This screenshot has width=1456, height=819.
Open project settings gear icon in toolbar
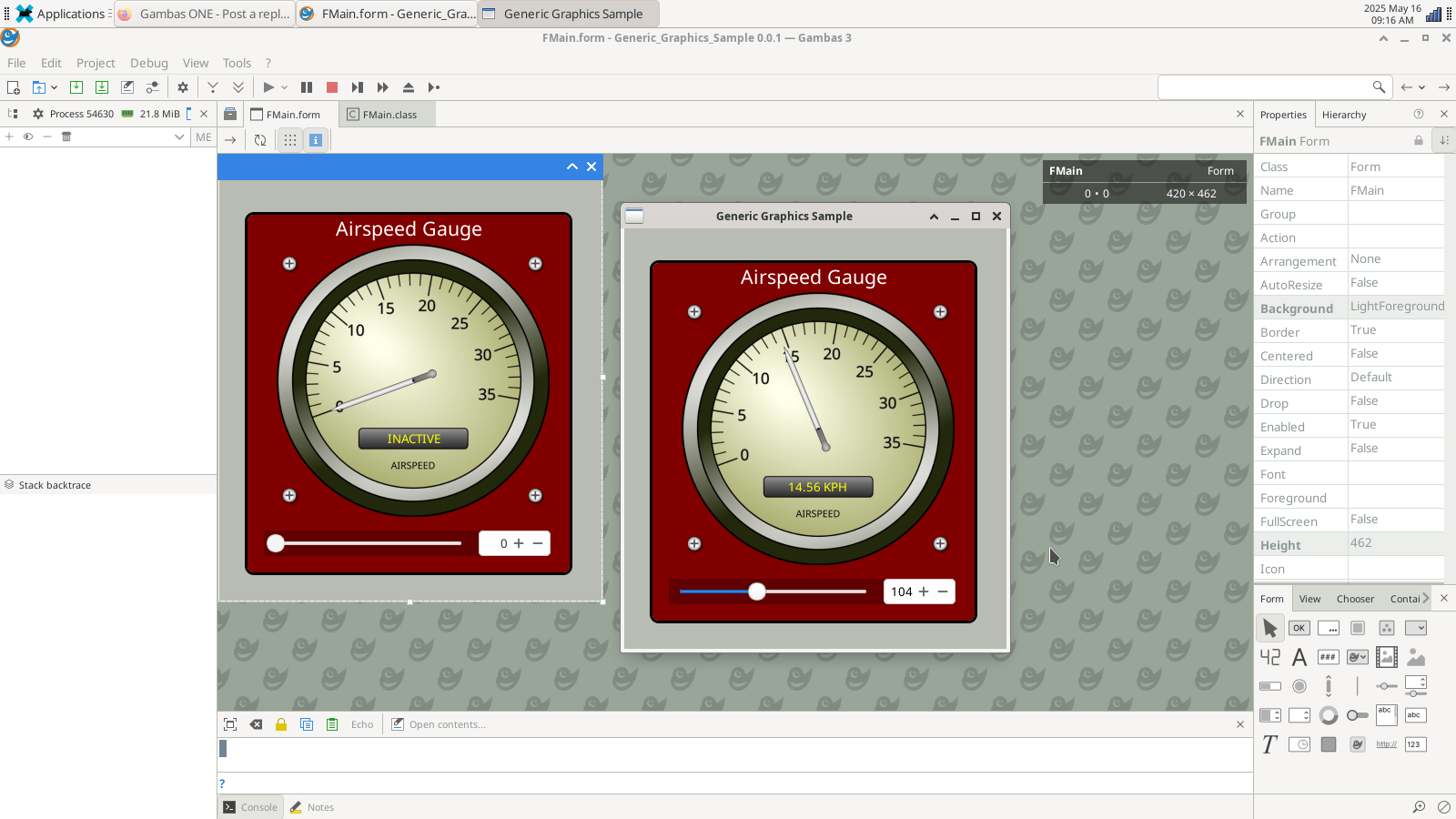(183, 87)
